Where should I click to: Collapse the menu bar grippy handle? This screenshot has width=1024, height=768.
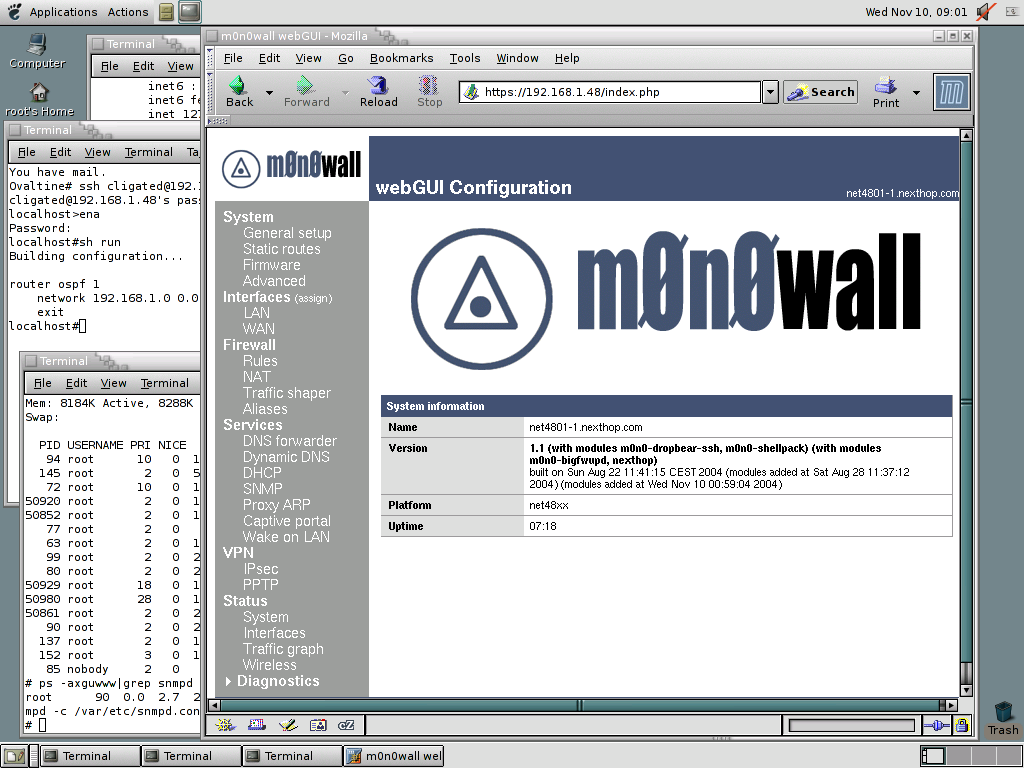(210, 58)
